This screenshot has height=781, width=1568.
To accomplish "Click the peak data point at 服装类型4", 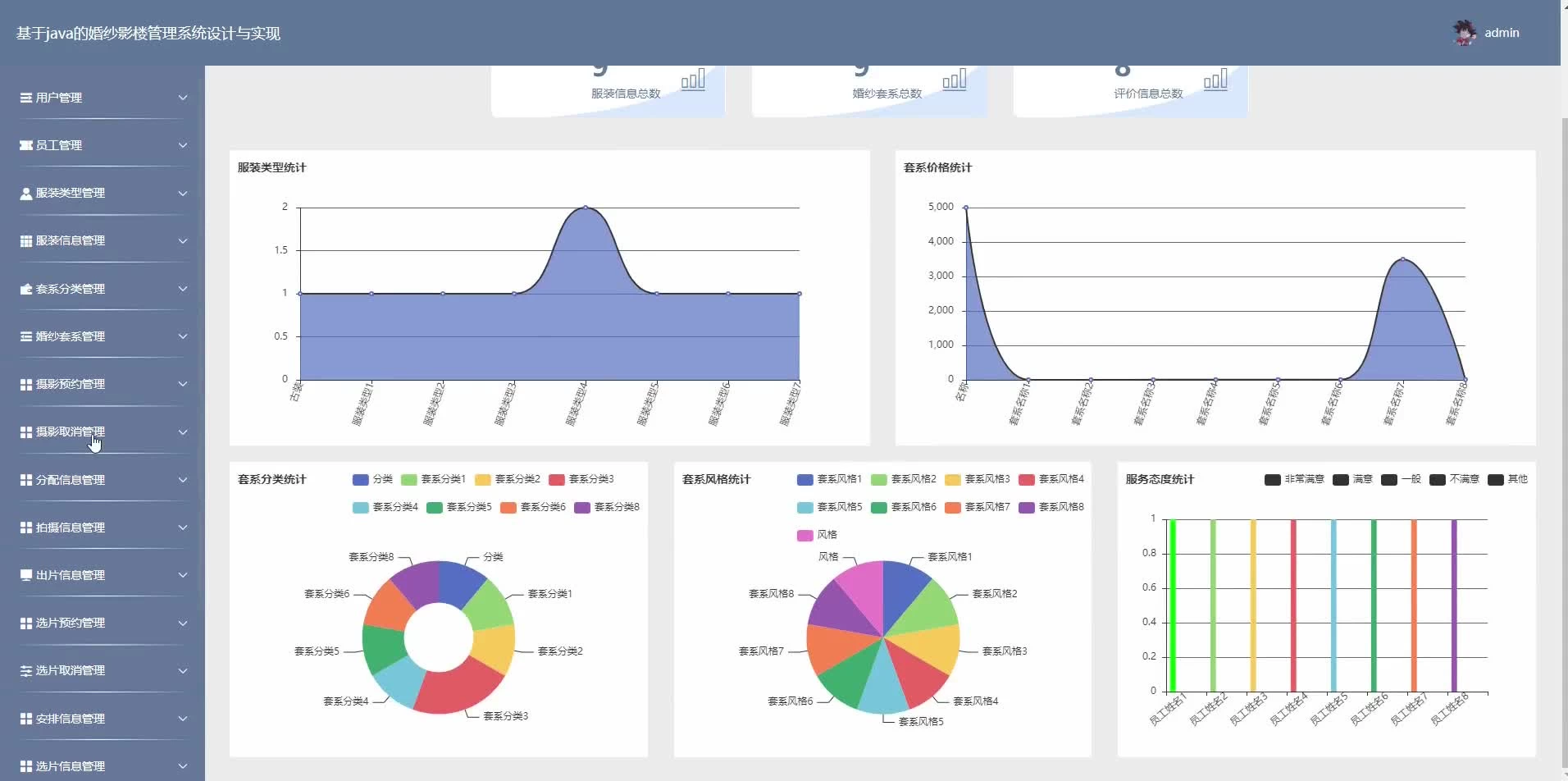I will (x=585, y=208).
